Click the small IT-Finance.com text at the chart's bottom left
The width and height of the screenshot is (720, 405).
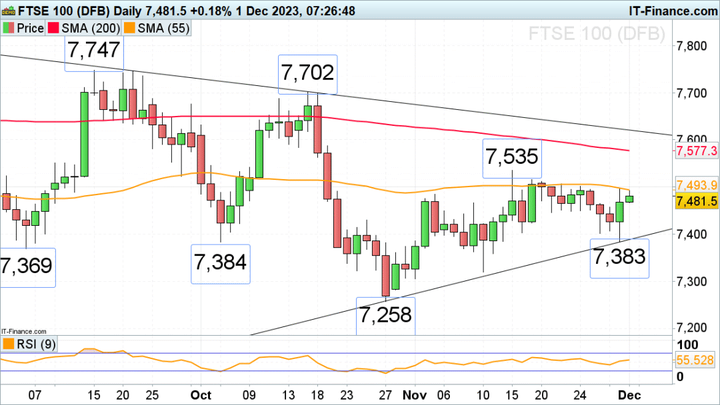click(23, 332)
